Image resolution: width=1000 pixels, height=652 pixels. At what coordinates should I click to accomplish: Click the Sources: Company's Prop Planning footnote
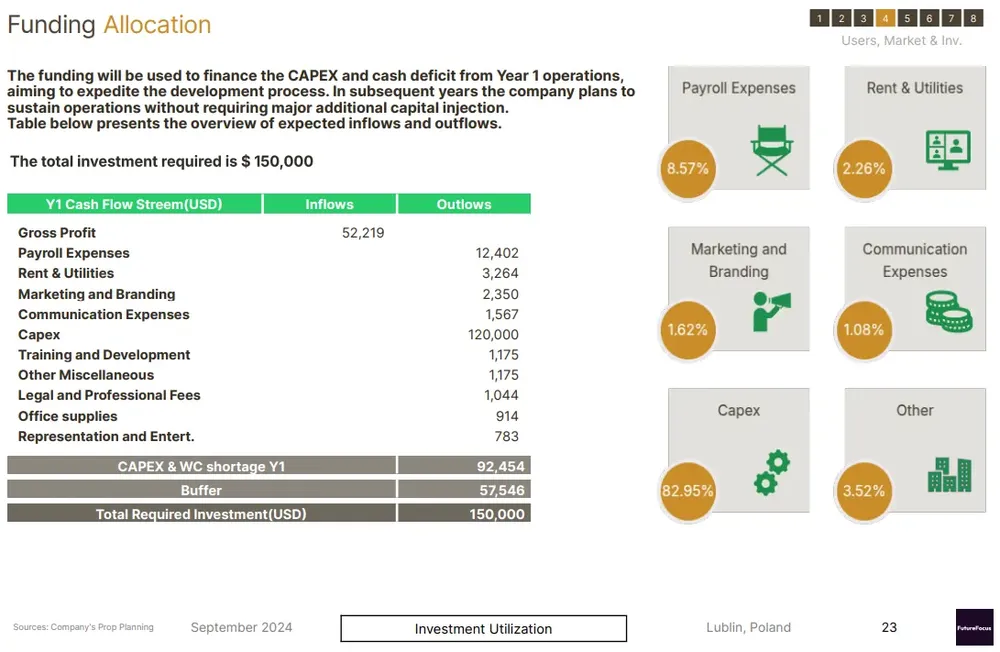point(83,627)
